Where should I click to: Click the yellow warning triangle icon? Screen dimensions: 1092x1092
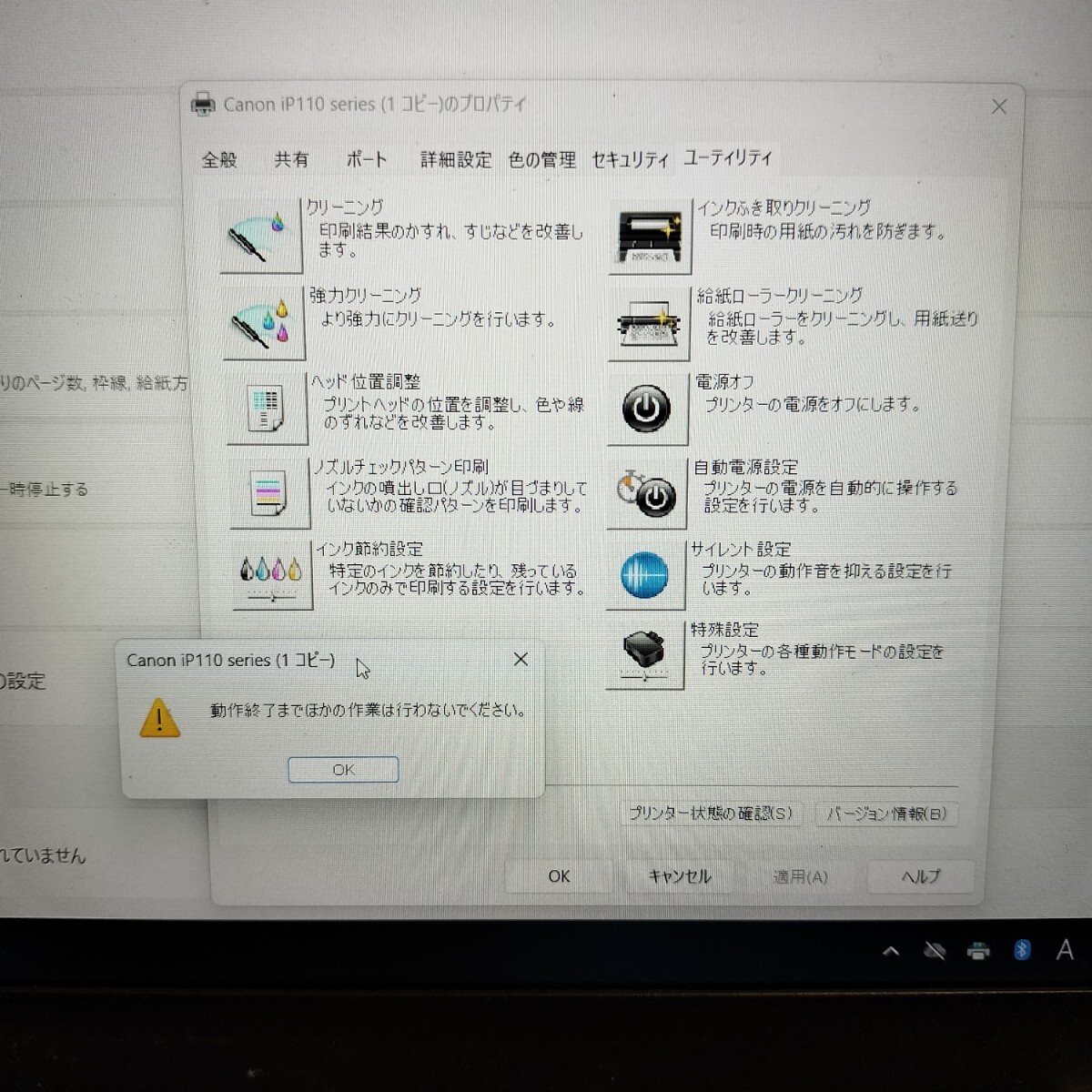click(159, 717)
